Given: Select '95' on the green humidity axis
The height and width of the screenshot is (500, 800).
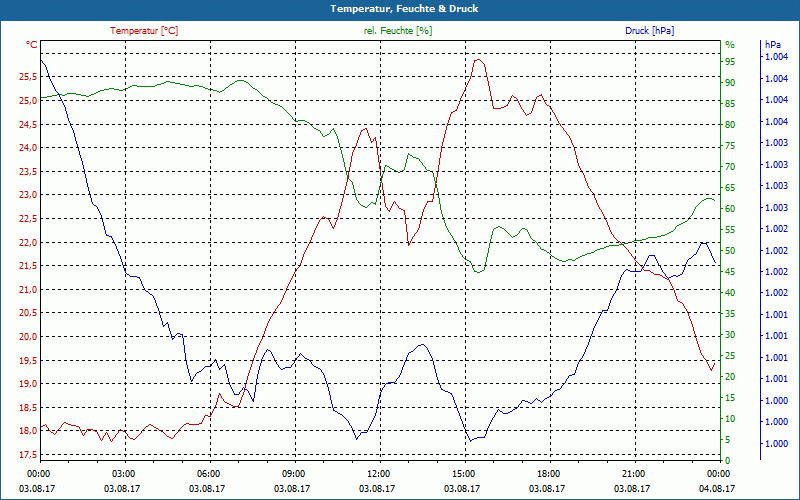Looking at the screenshot, I should click(730, 62).
